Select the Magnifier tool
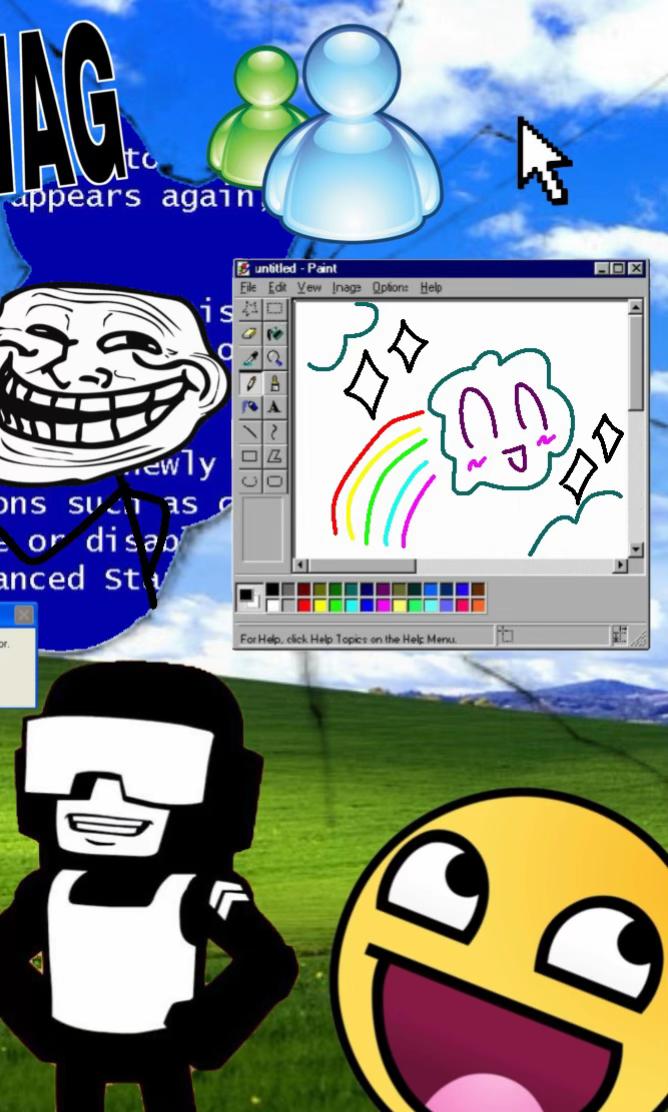Image resolution: width=668 pixels, height=1112 pixels. point(274,358)
